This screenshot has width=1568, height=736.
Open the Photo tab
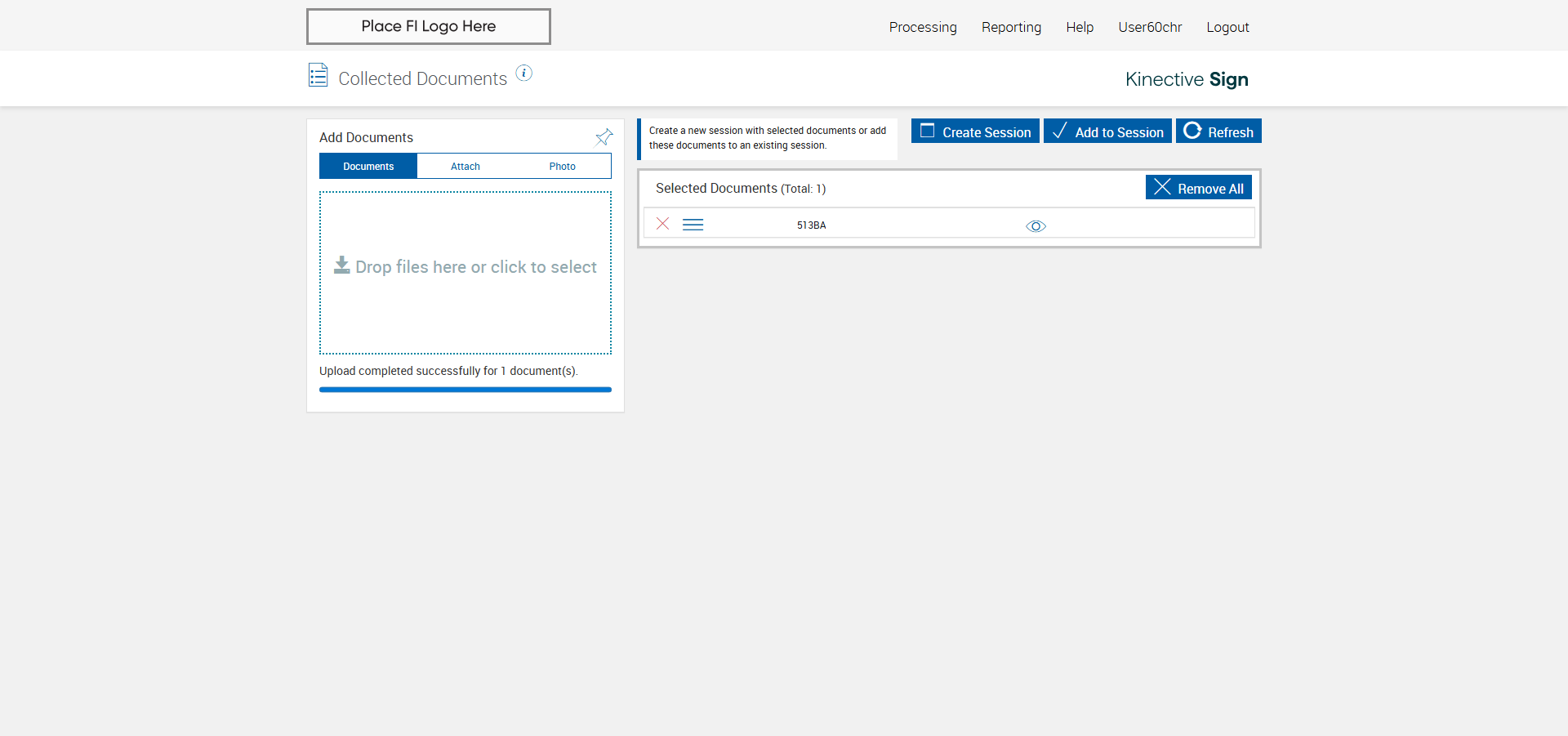(x=563, y=166)
